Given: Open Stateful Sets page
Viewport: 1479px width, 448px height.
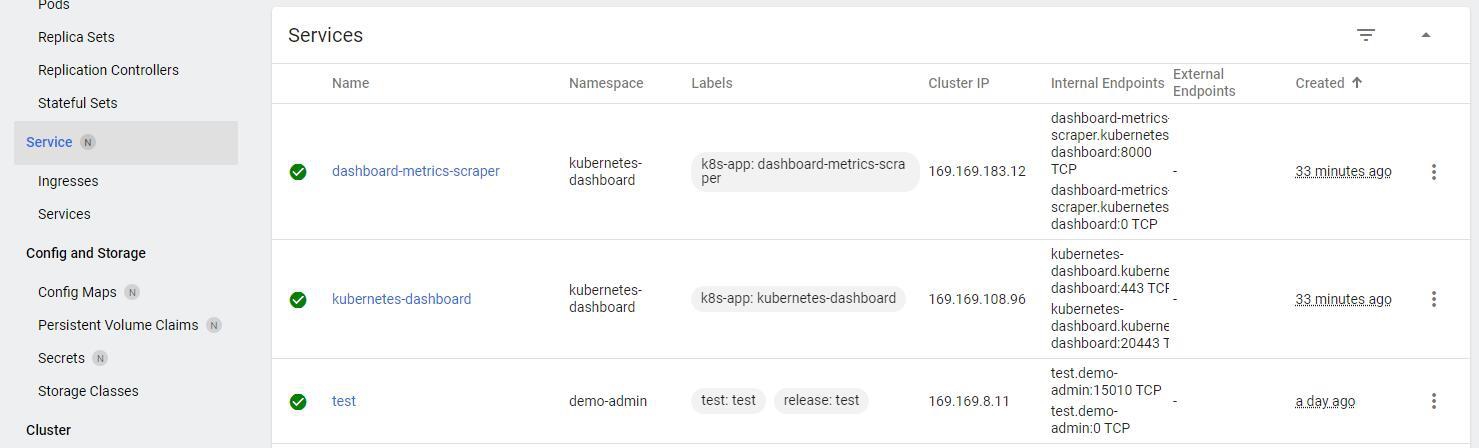Looking at the screenshot, I should pyautogui.click(x=77, y=103).
